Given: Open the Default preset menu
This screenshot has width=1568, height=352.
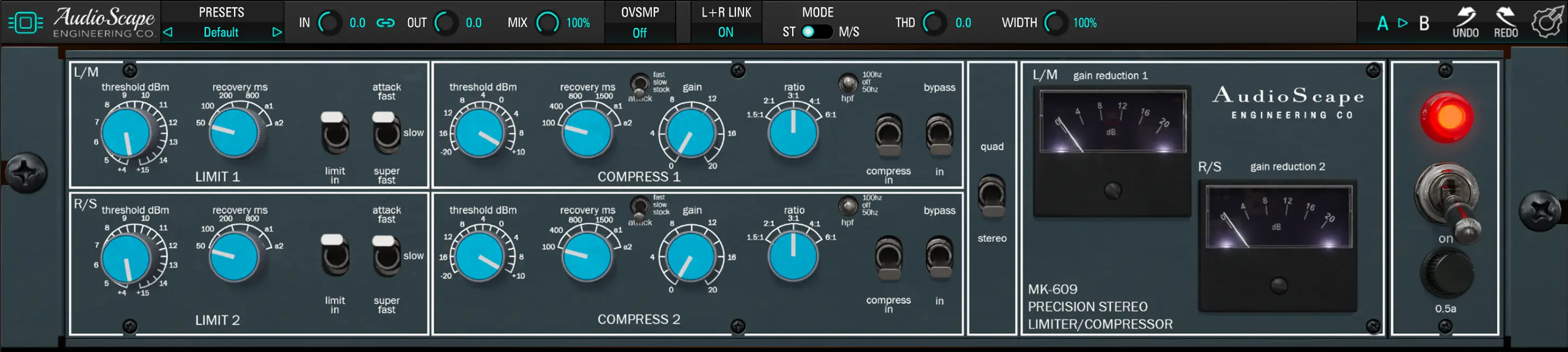Looking at the screenshot, I should (220, 32).
